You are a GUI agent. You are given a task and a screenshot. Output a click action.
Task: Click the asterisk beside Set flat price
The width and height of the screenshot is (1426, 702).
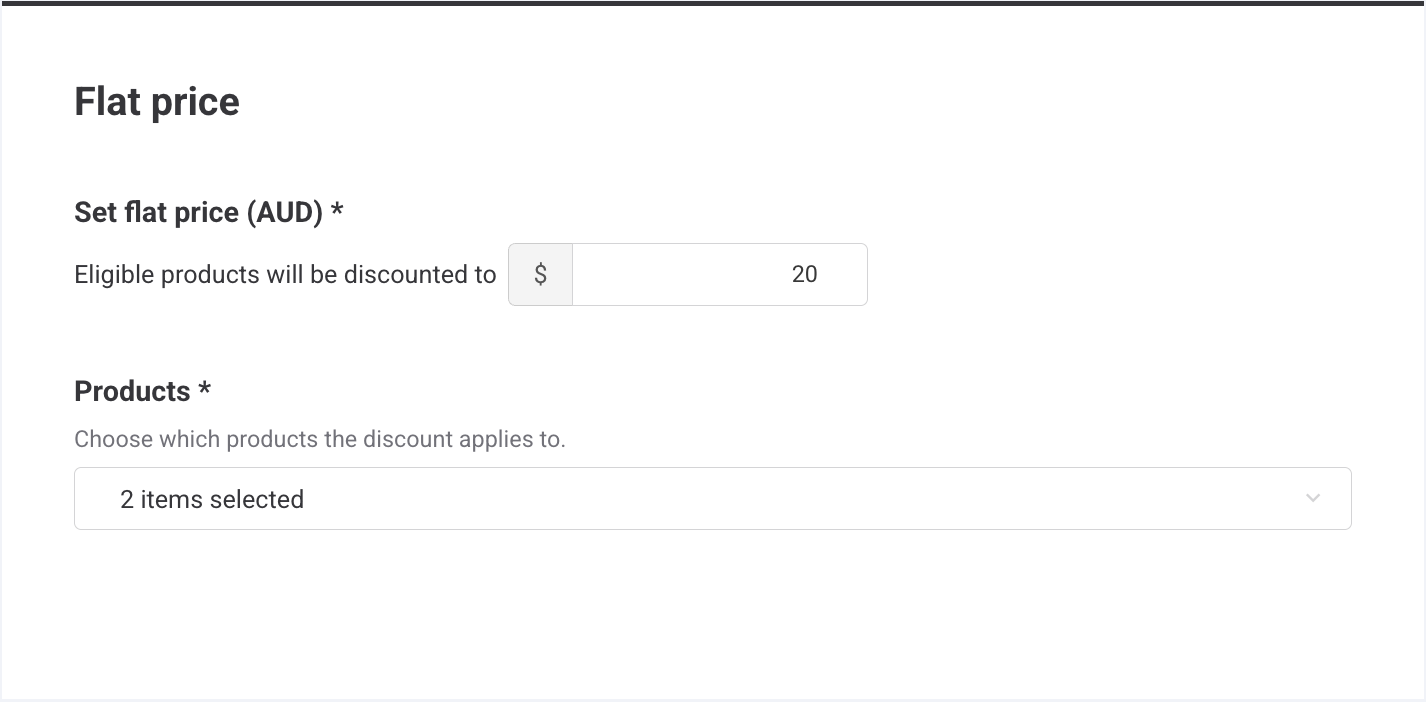coord(337,211)
